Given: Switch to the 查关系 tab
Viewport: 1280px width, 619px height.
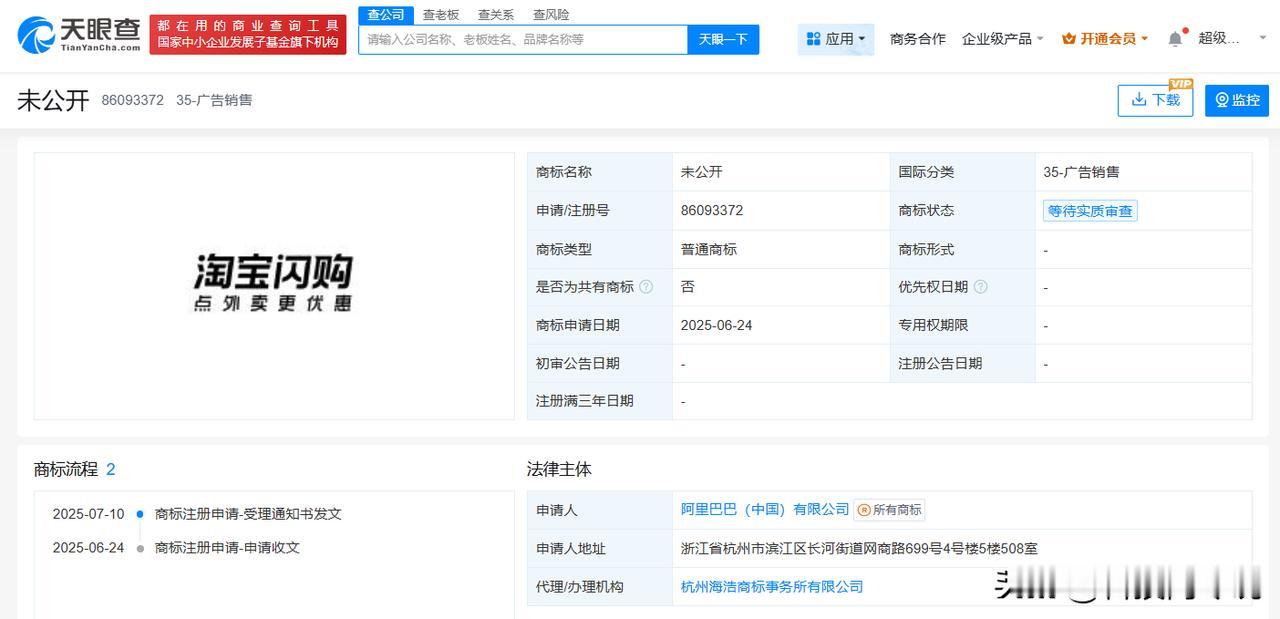Looking at the screenshot, I should [496, 14].
